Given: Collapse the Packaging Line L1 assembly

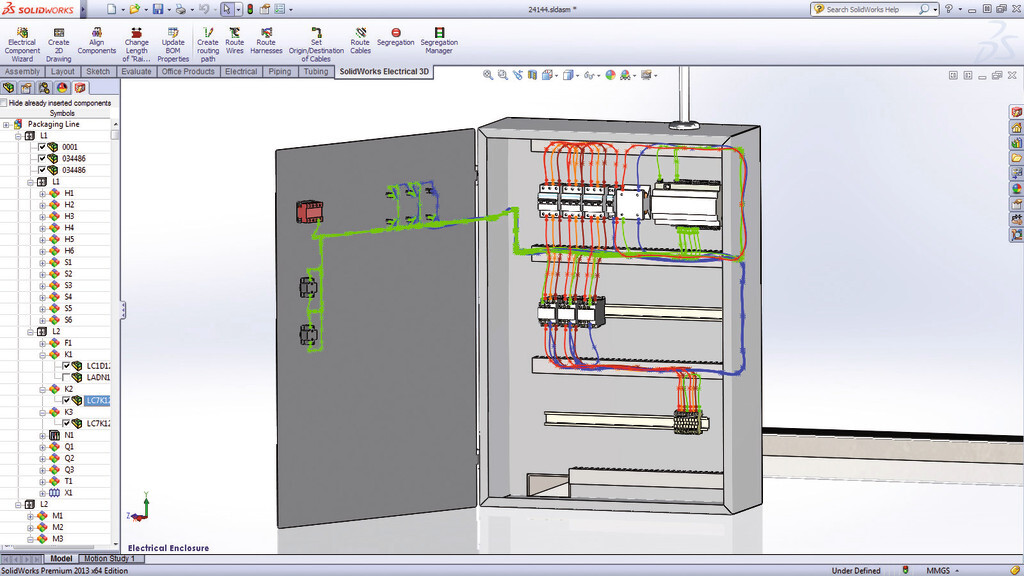Looking at the screenshot, I should [x=16, y=134].
